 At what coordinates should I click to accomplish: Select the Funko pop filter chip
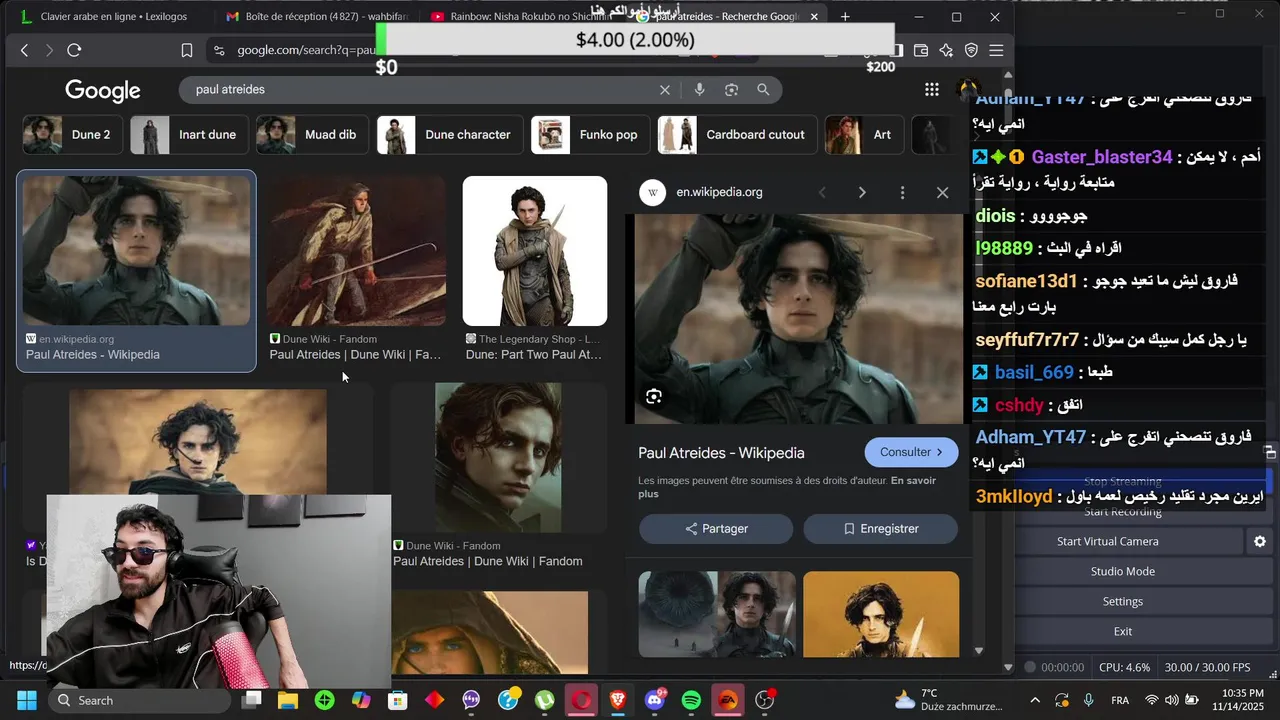pyautogui.click(x=590, y=135)
